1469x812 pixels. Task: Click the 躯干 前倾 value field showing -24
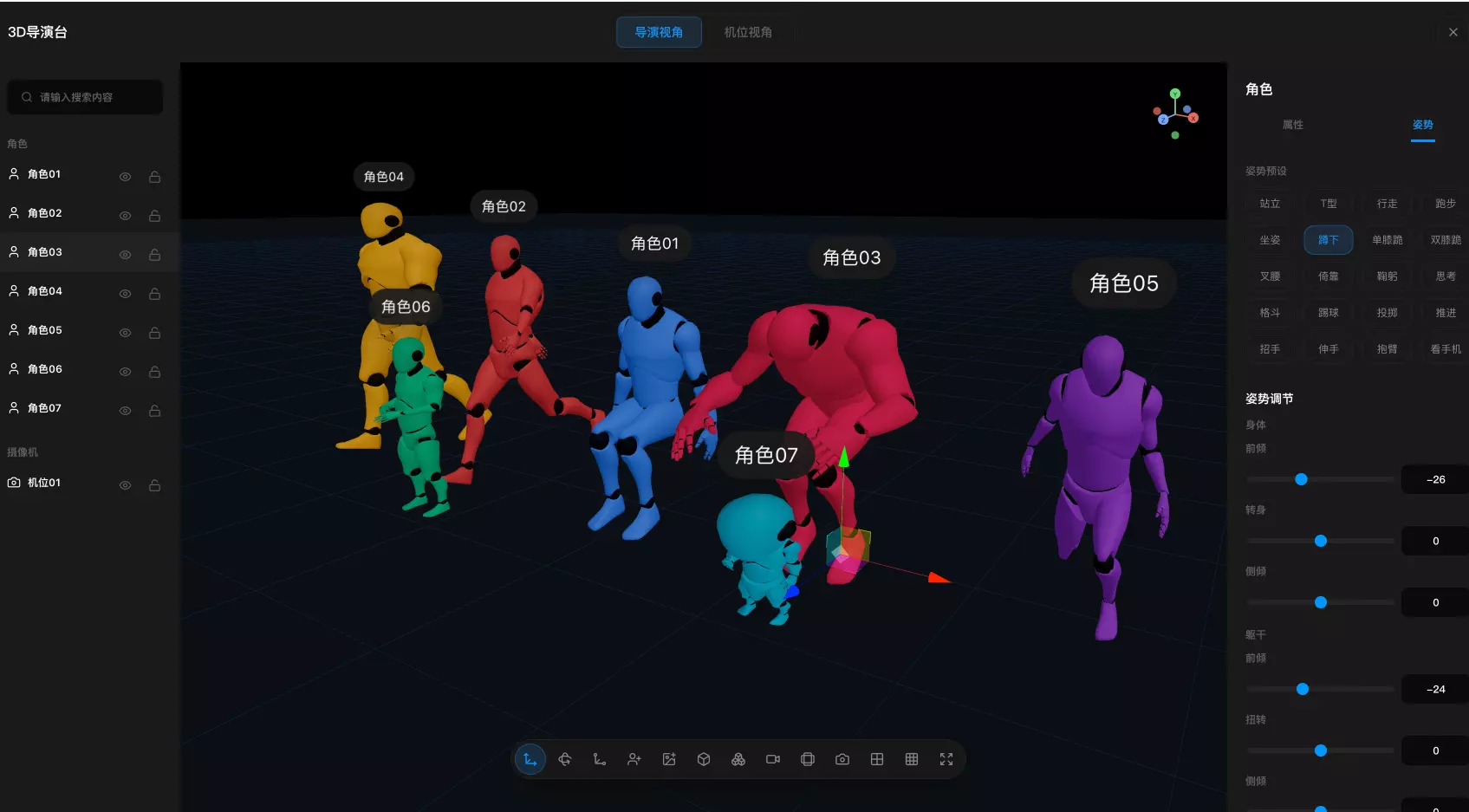pyautogui.click(x=1435, y=689)
